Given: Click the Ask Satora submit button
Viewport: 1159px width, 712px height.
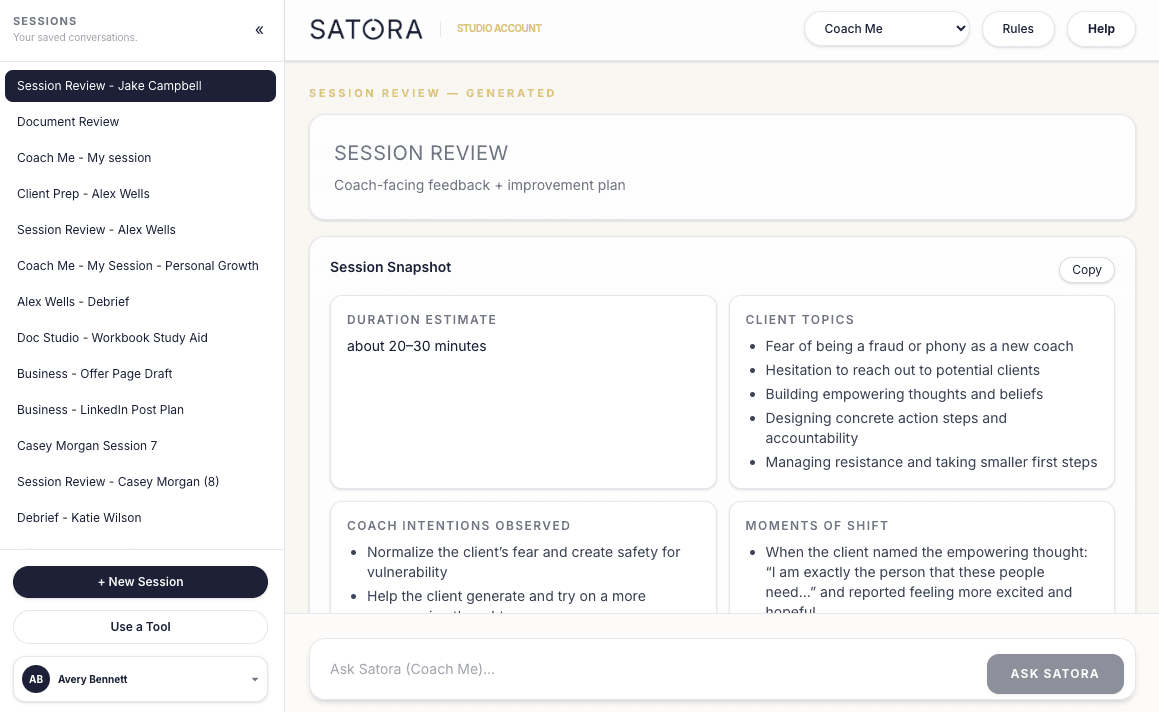Looking at the screenshot, I should click(1055, 674).
